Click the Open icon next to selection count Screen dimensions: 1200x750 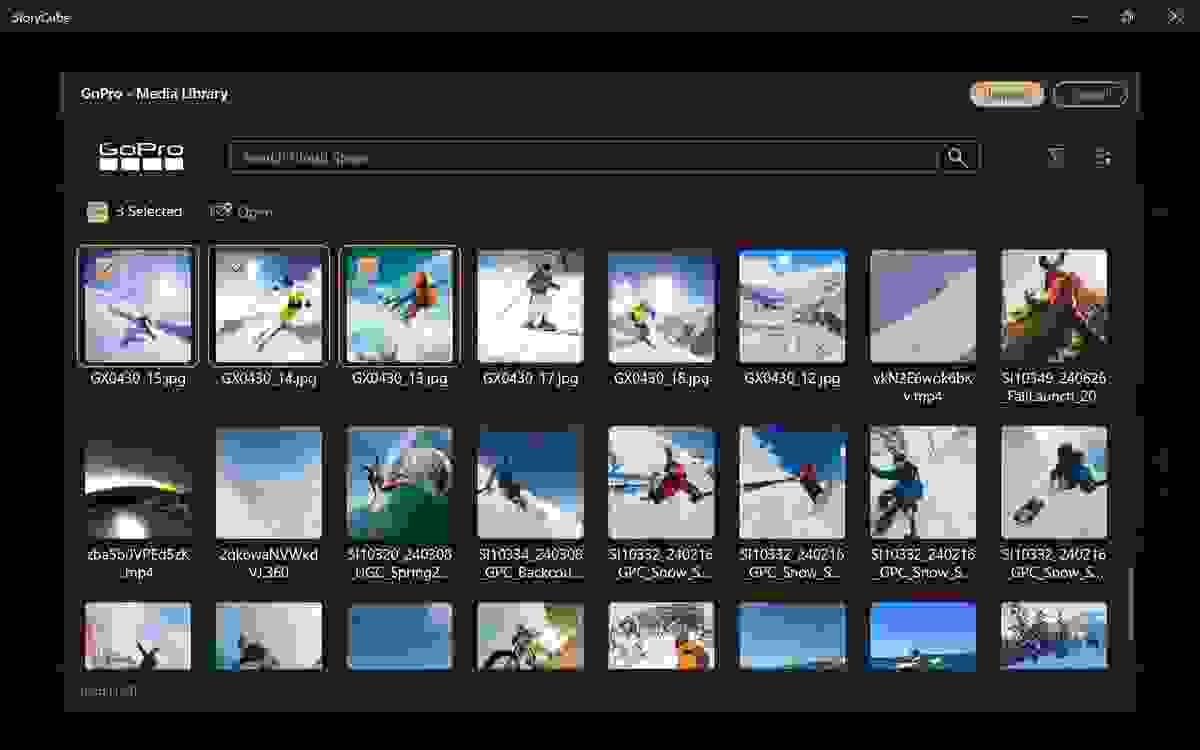(220, 211)
